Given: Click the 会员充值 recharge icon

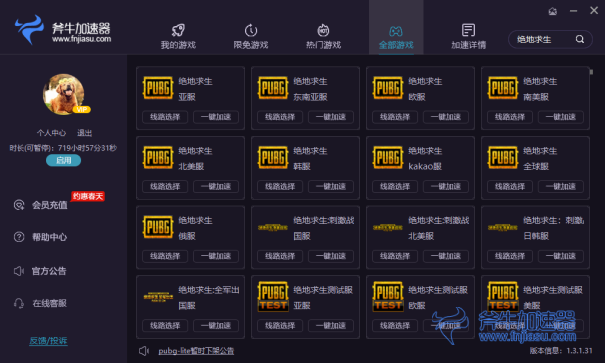Looking at the screenshot, I should (19, 205).
